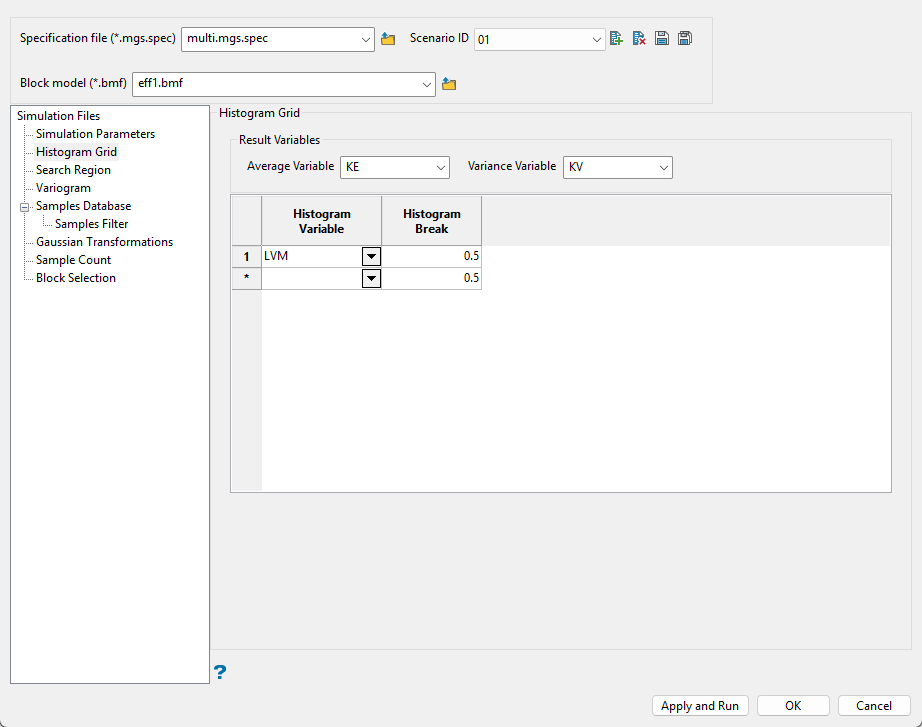
Task: Click the save scenario icon
Action: 662,39
